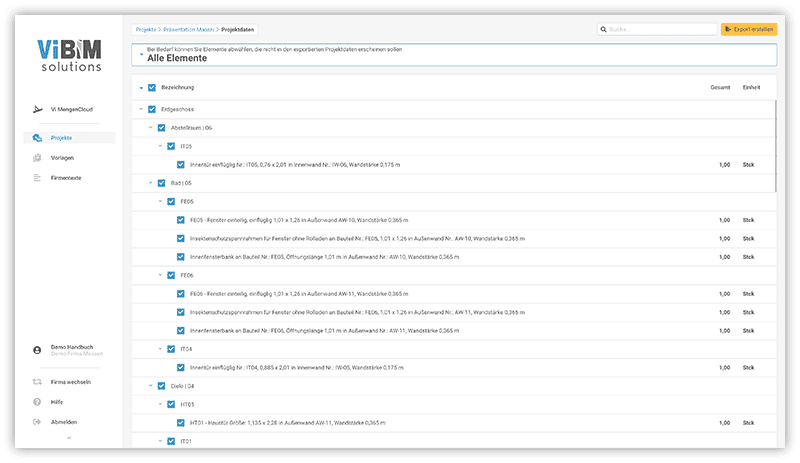Screen dimensions: 800x463
Task: Click the Firma wechseln swap icon
Action: pos(37,382)
